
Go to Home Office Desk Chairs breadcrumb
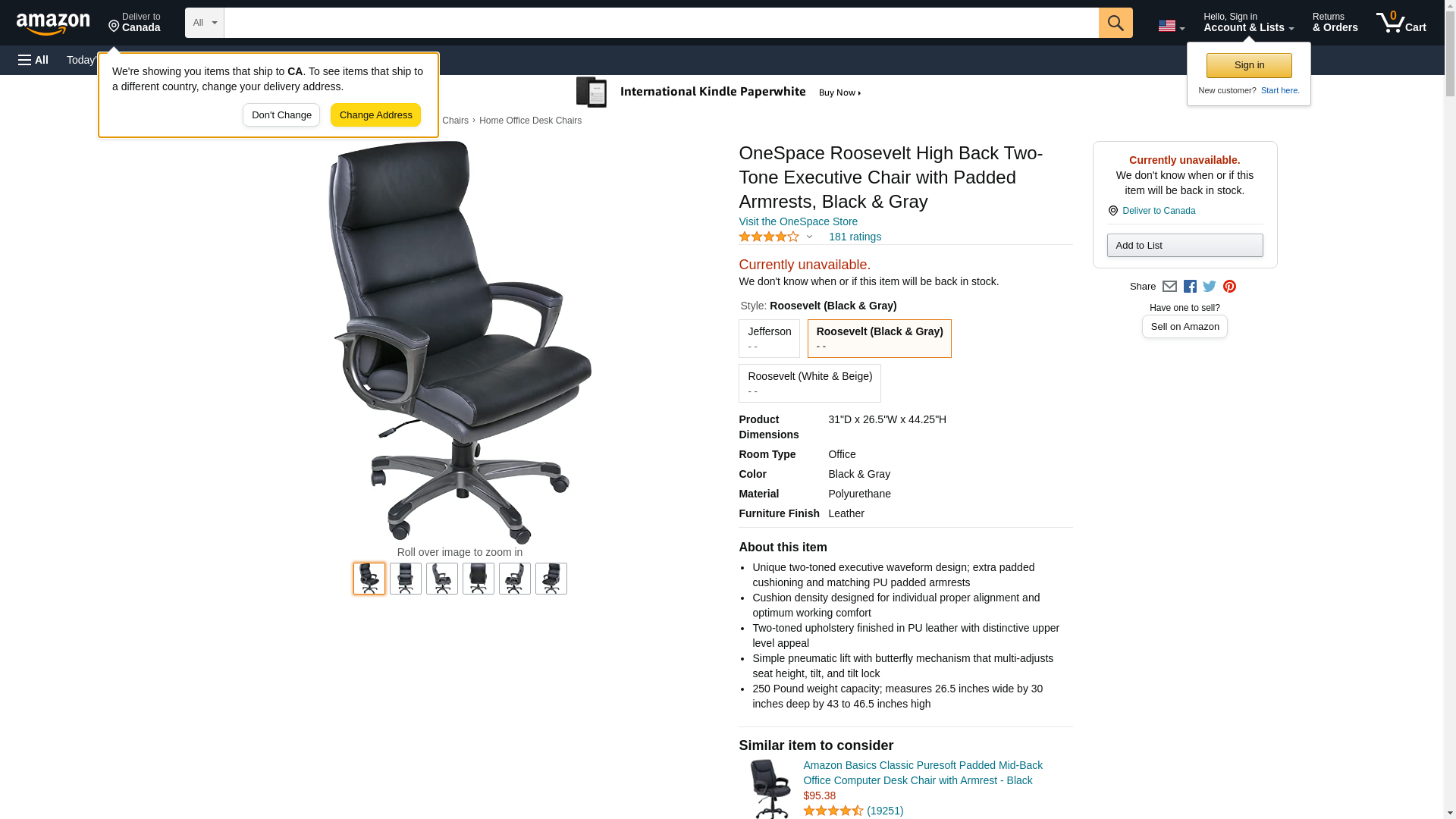tap(530, 121)
